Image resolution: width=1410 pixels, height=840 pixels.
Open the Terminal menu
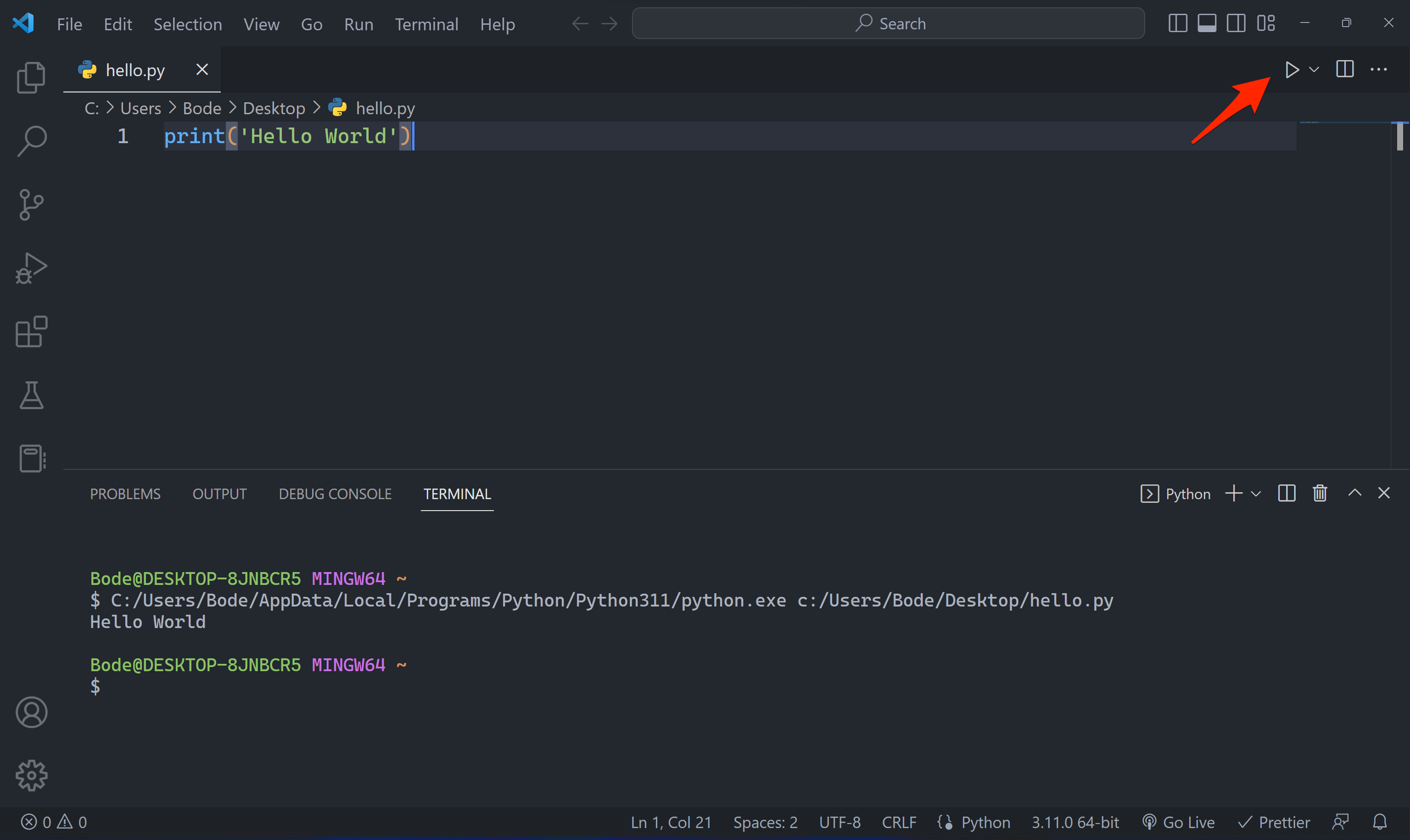pyautogui.click(x=426, y=24)
